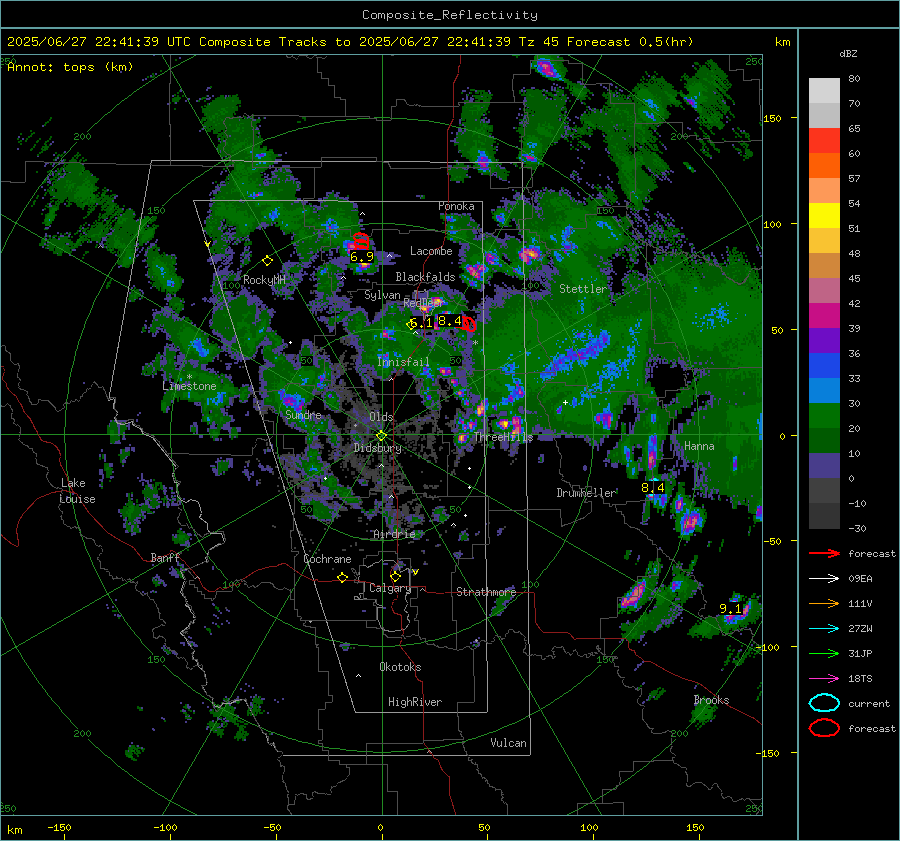Click the Cochrane town label
Viewport: 900px width, 841px height.
(327, 559)
